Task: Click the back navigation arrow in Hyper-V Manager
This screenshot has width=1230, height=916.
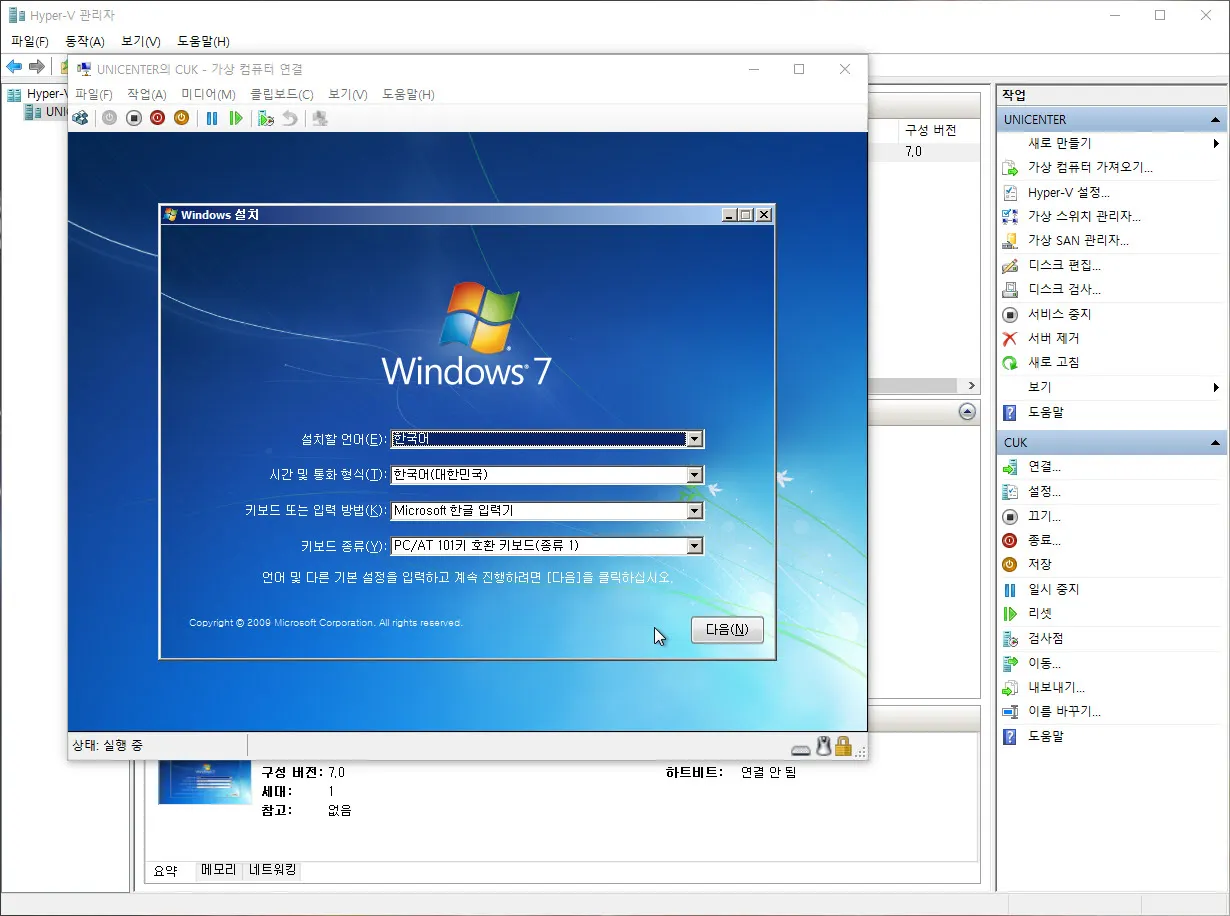Action: (13, 67)
